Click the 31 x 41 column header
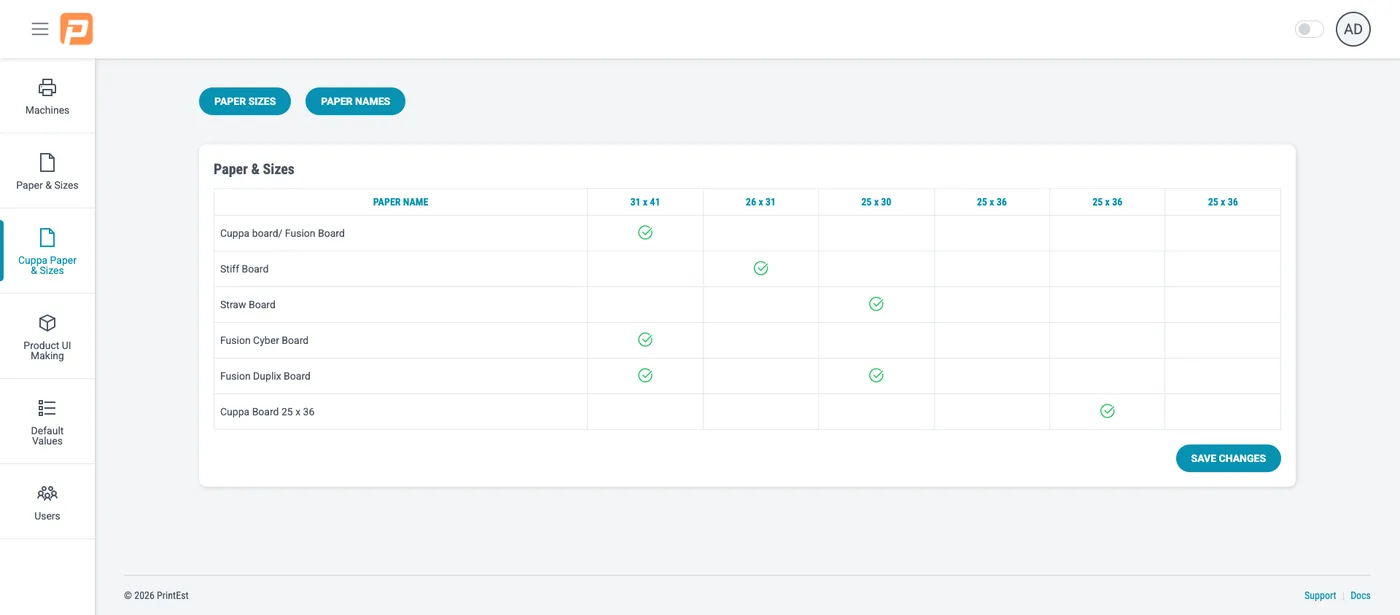Screen dimensions: 1400x615 click(x=645, y=202)
